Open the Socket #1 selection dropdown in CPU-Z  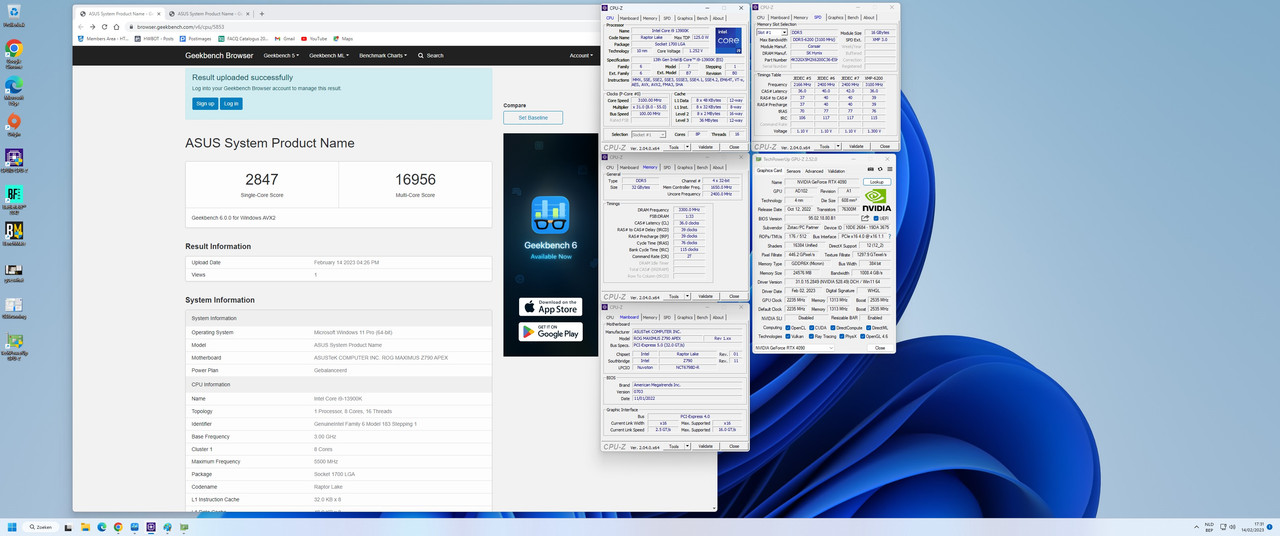pyautogui.click(x=648, y=134)
